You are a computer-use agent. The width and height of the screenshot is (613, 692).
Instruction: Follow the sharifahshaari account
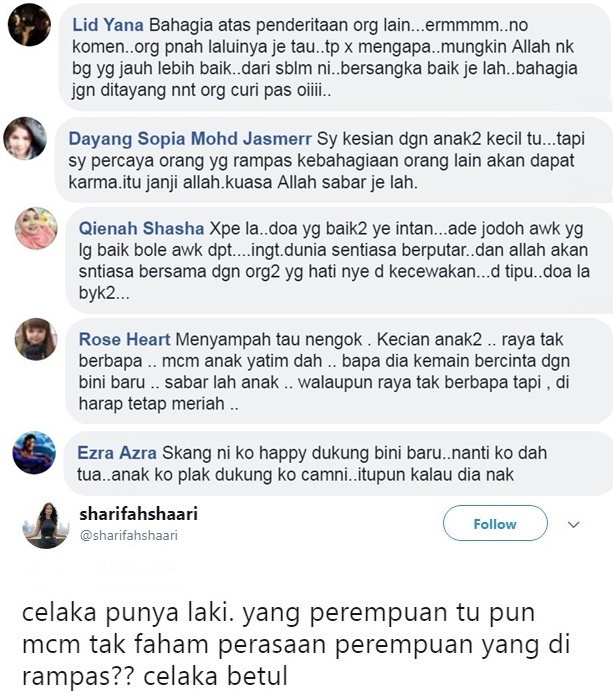[495, 524]
